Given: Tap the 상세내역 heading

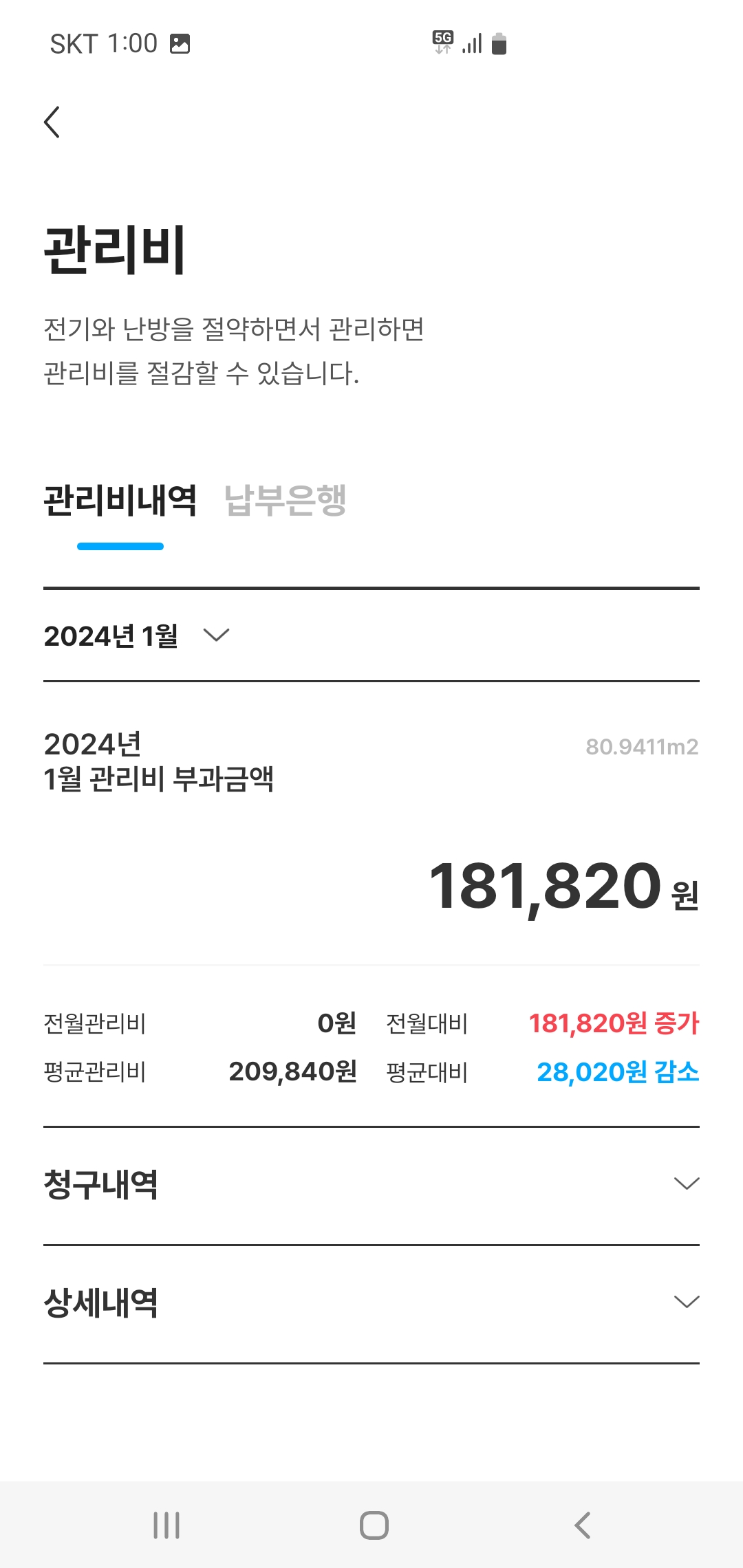Looking at the screenshot, I should (101, 1303).
